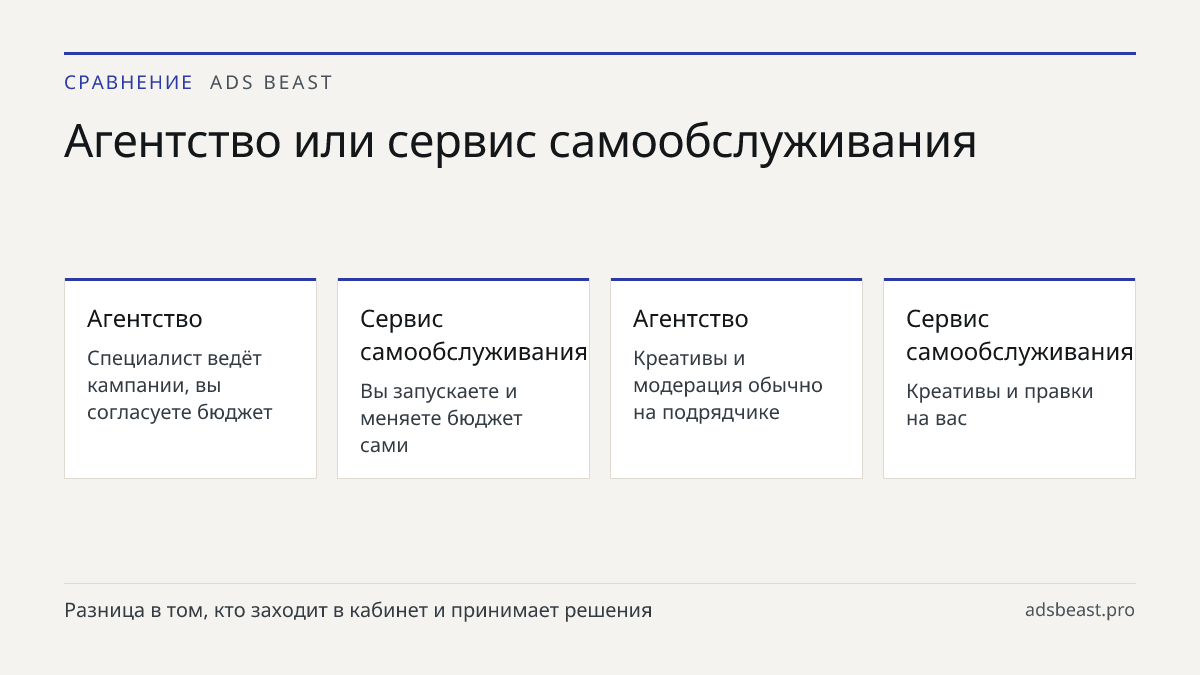Open the adsbeast.pro link in footer
This screenshot has width=1200, height=675.
point(1080,610)
